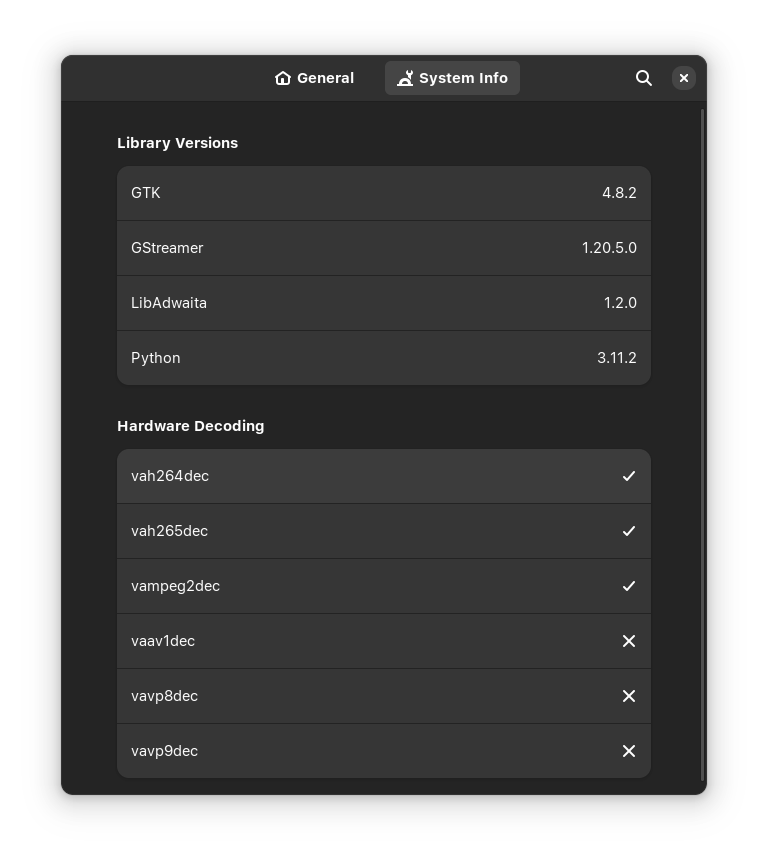
Task: Click the vertical scrollbar on the right
Action: point(702,444)
